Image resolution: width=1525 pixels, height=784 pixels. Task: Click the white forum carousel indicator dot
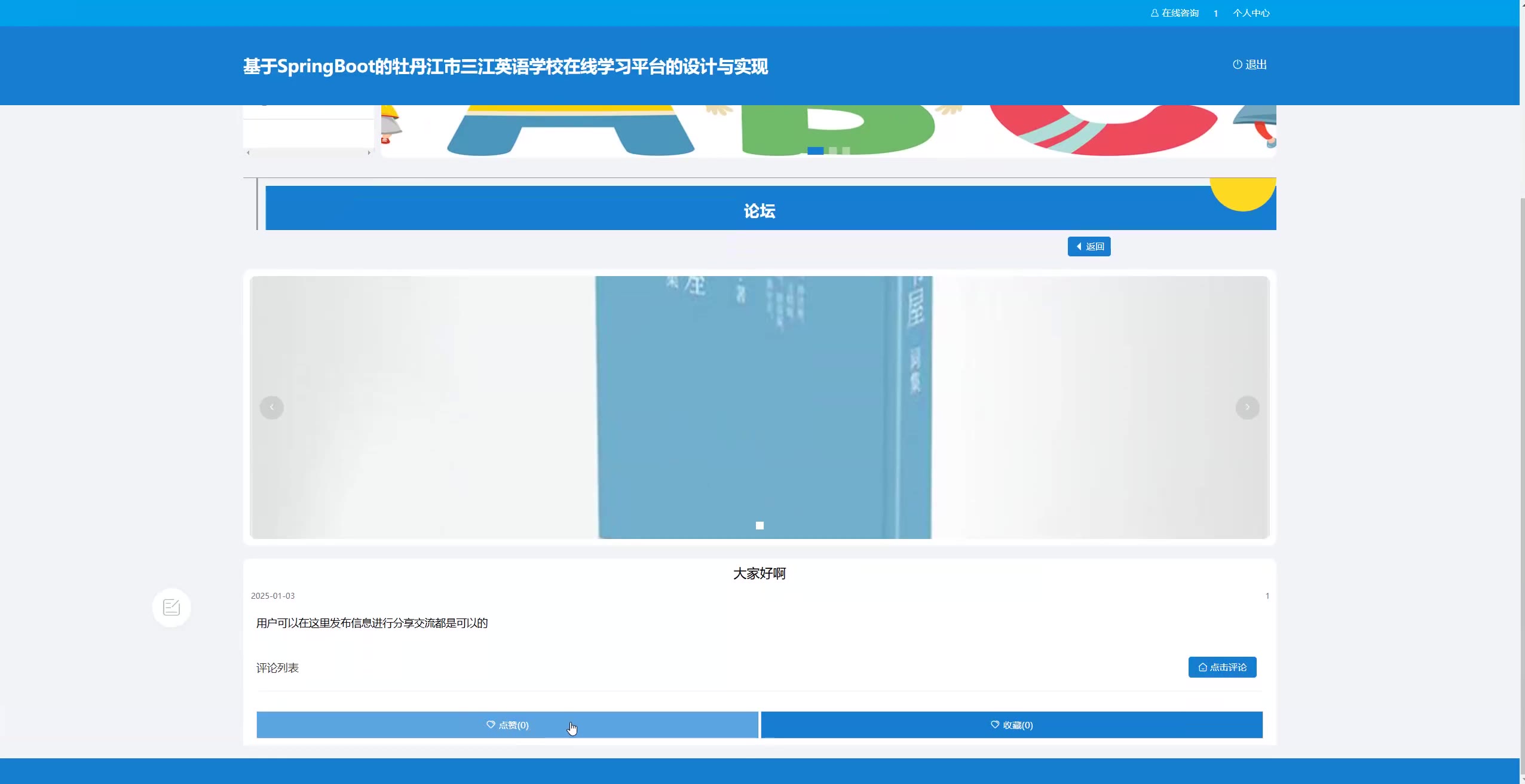pos(760,526)
